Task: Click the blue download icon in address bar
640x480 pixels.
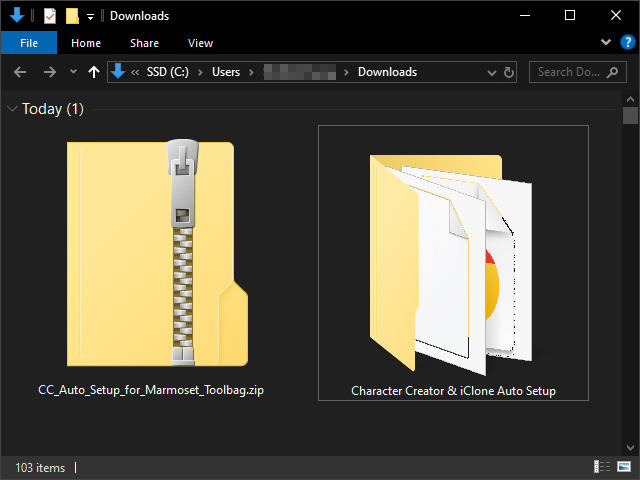Action: point(118,71)
